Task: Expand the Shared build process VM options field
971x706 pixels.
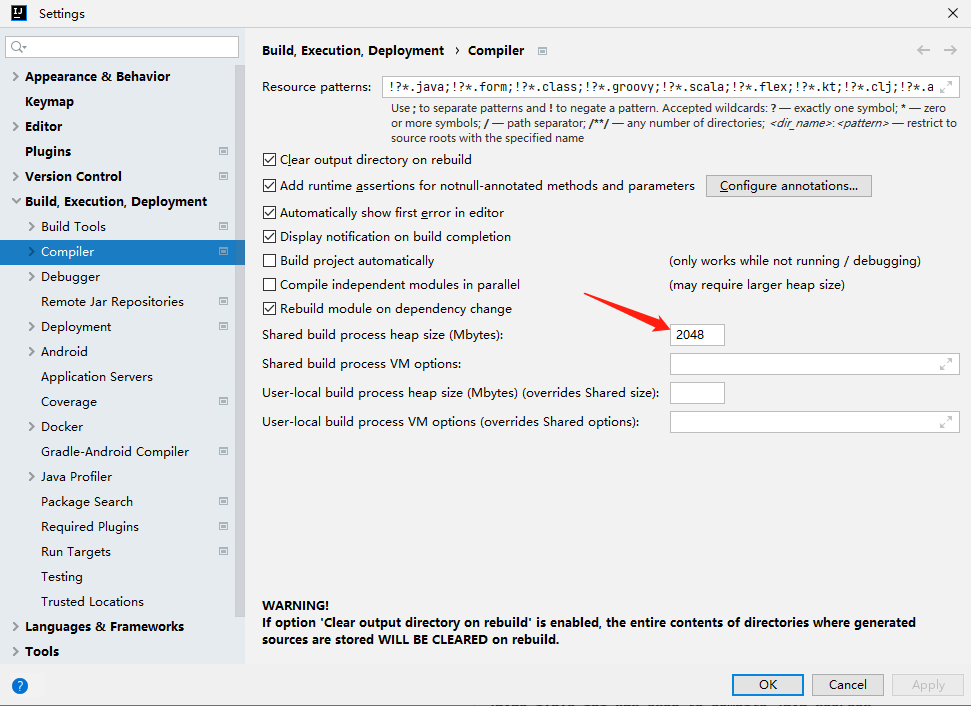Action: point(946,364)
